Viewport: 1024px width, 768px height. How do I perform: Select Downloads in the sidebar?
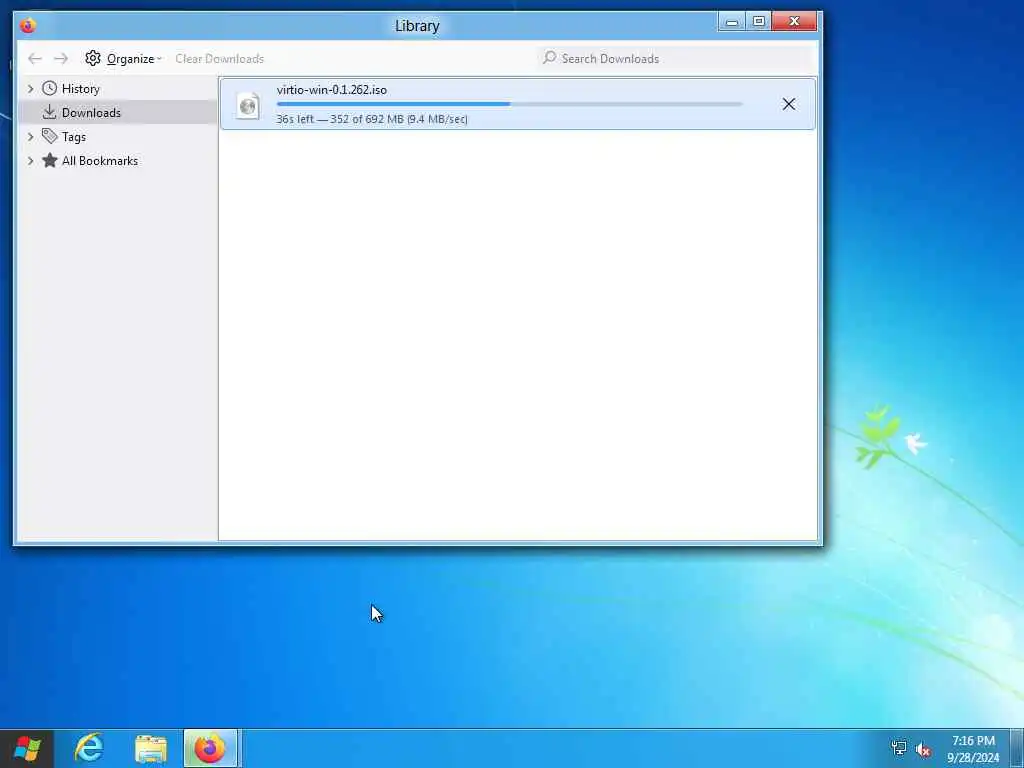click(x=118, y=112)
